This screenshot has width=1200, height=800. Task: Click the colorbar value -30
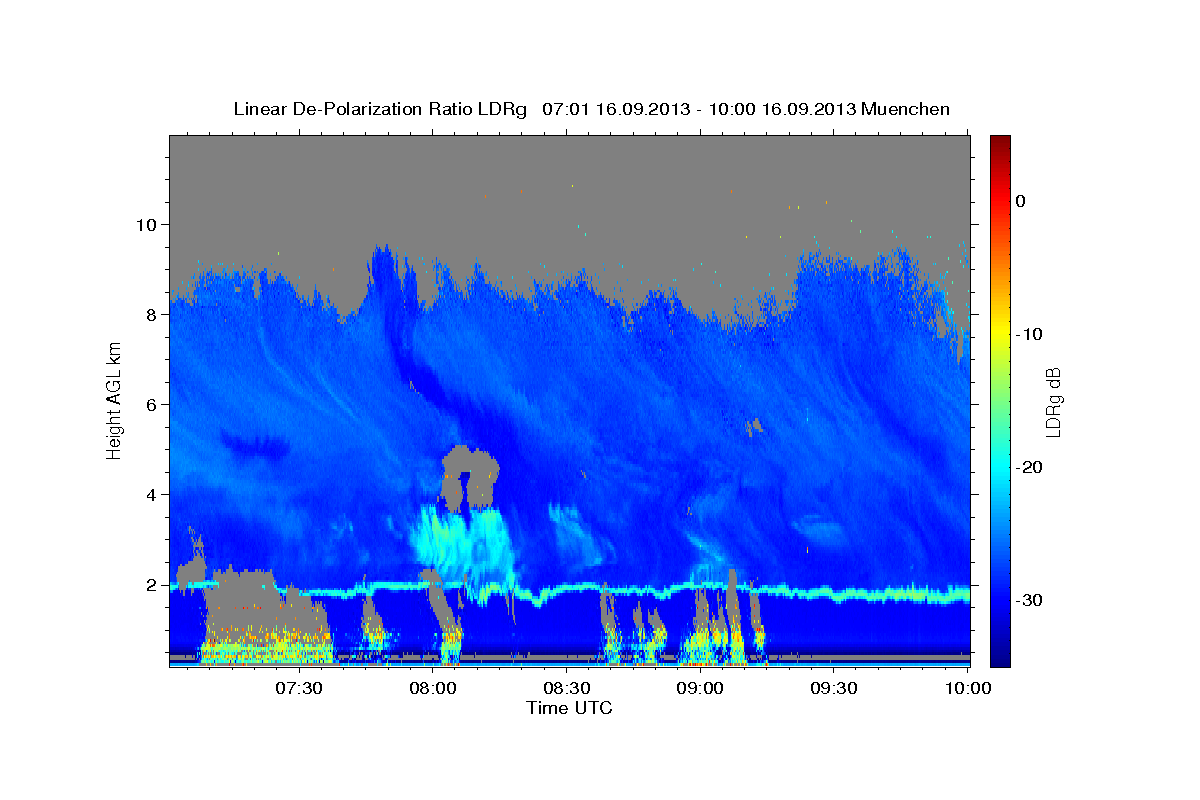1030,600
